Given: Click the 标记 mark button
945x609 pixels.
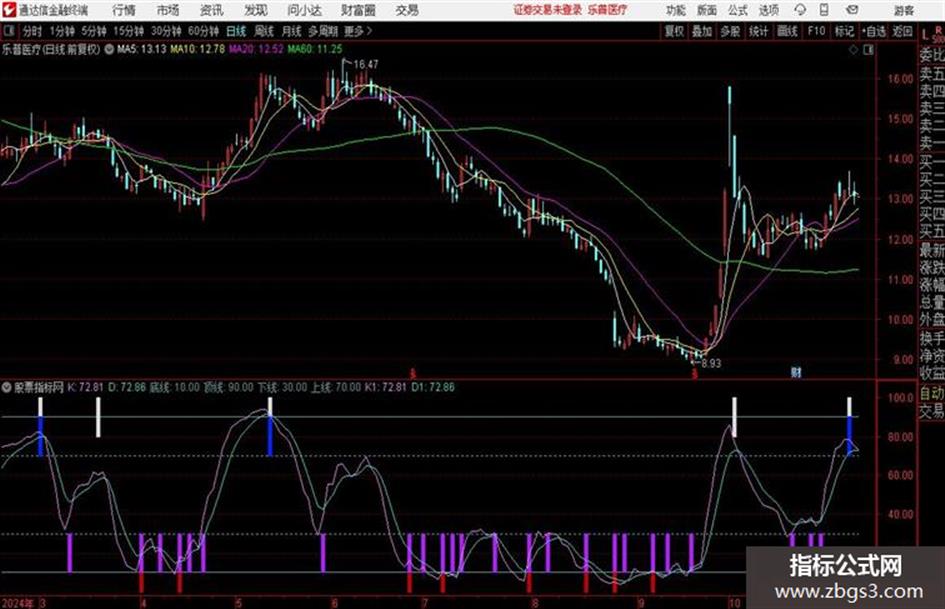Looking at the screenshot, I should point(844,31).
